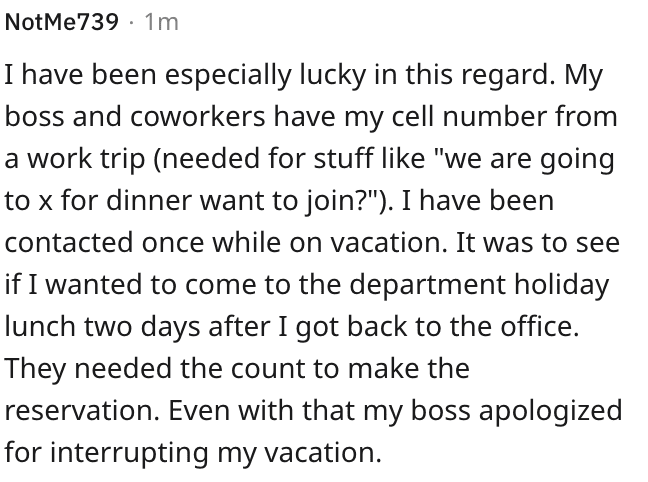Screen dimensions: 648x482
Task: Click the line "They needed the count to make the"
Action: point(237,368)
